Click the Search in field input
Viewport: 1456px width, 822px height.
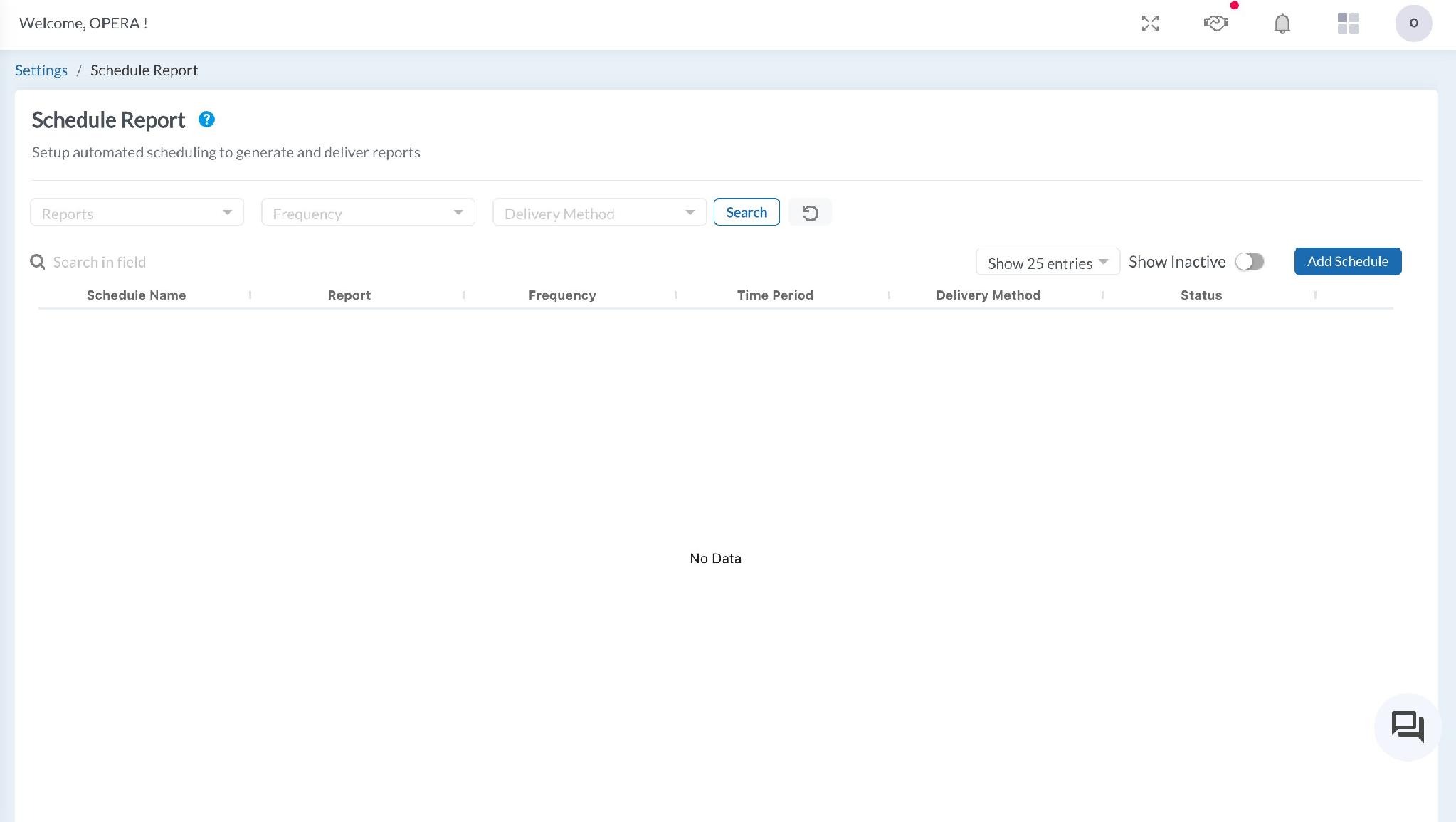point(100,263)
